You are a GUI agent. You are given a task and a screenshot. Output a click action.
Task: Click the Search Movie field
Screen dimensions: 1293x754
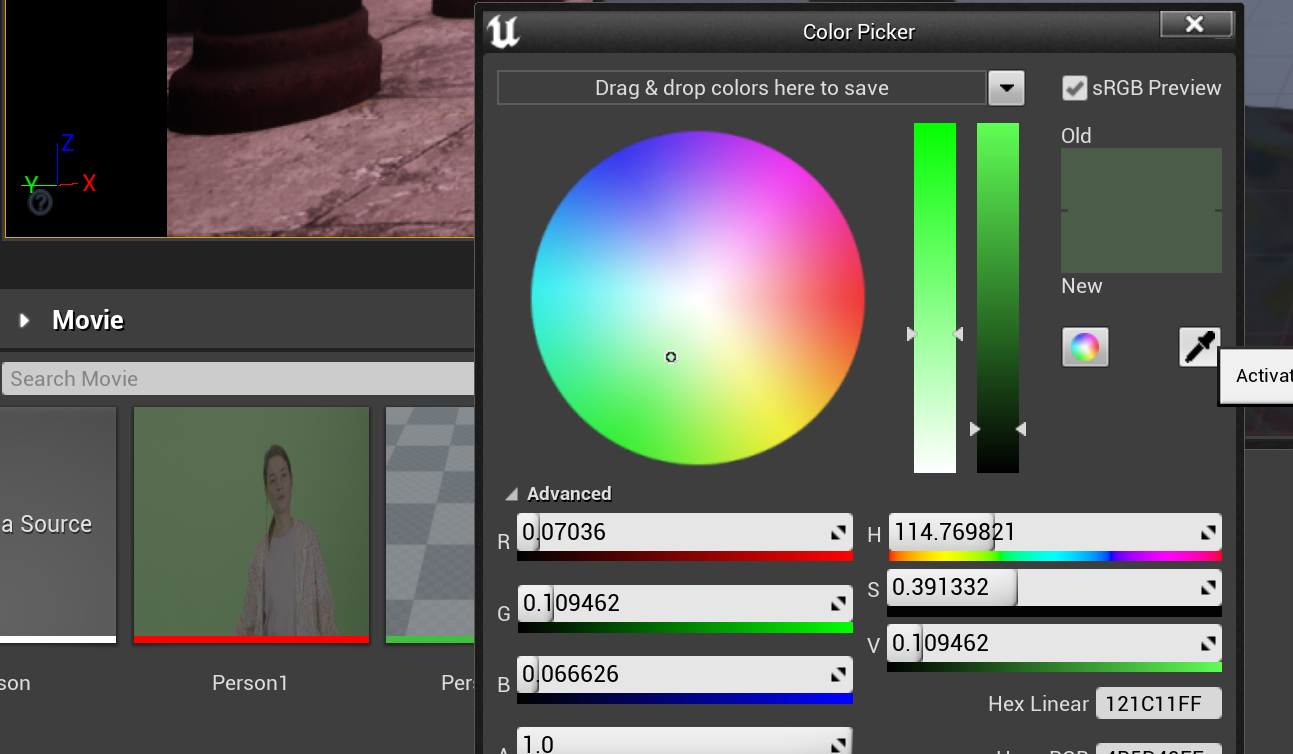point(237,379)
